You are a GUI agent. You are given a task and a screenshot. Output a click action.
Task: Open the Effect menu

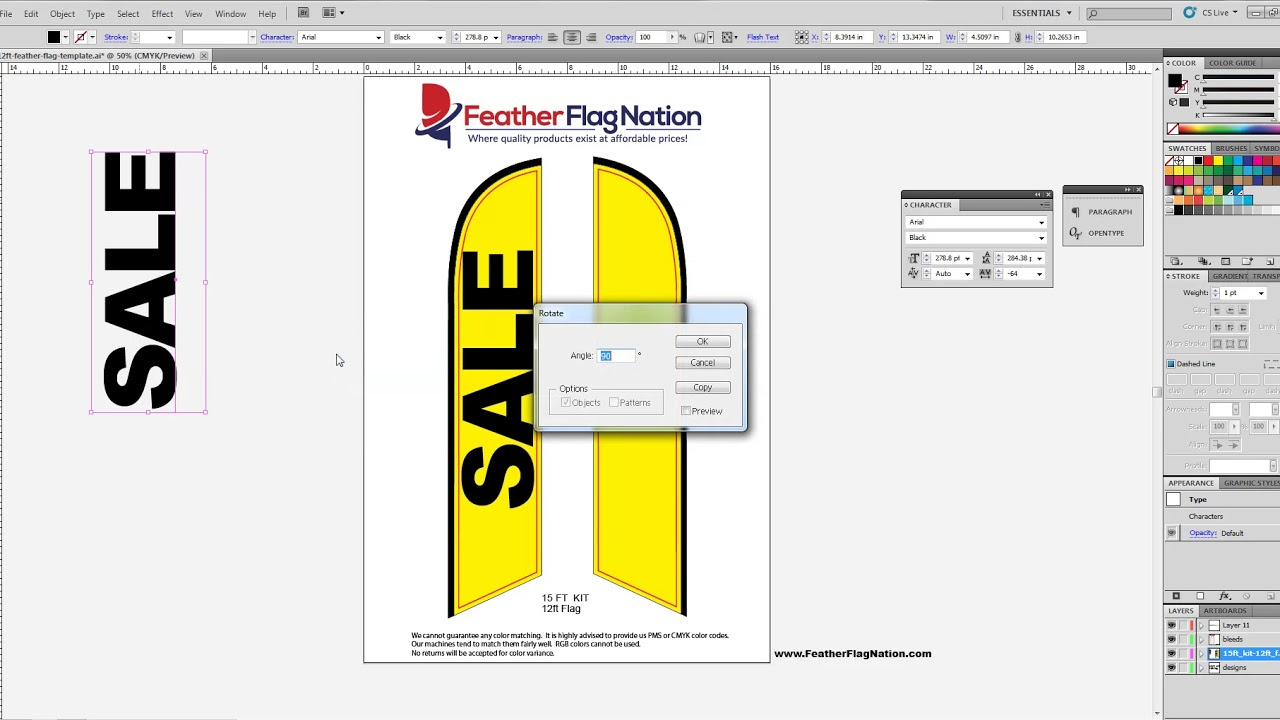click(162, 13)
